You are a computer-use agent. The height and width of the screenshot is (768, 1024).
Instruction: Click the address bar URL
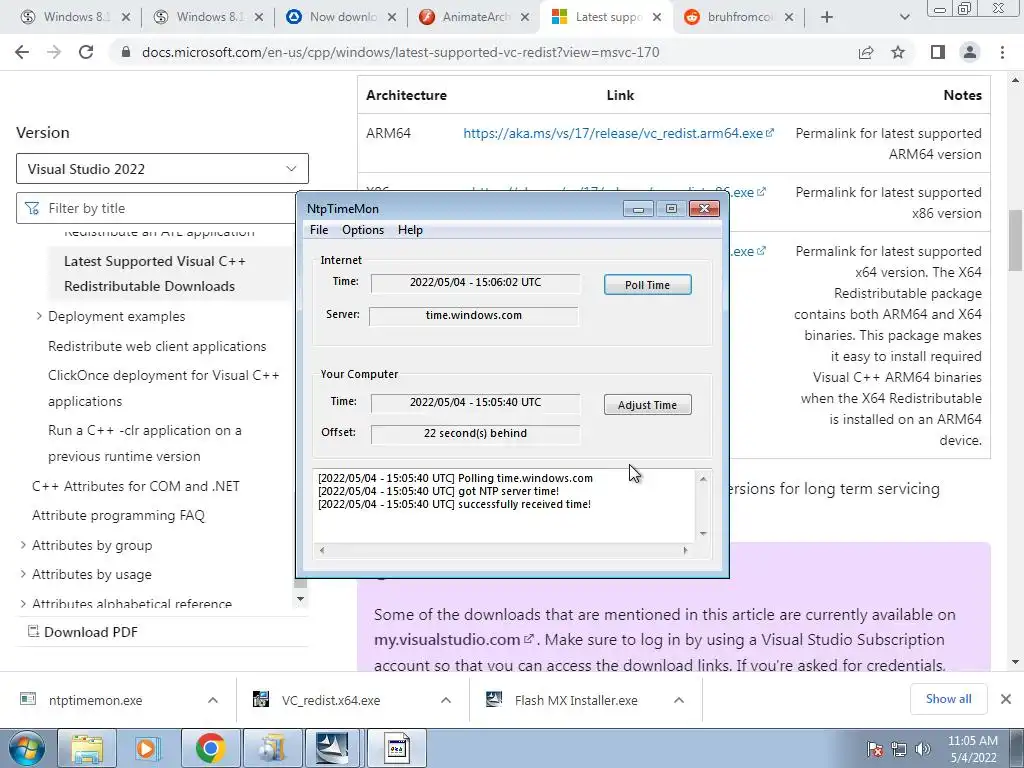click(x=400, y=52)
